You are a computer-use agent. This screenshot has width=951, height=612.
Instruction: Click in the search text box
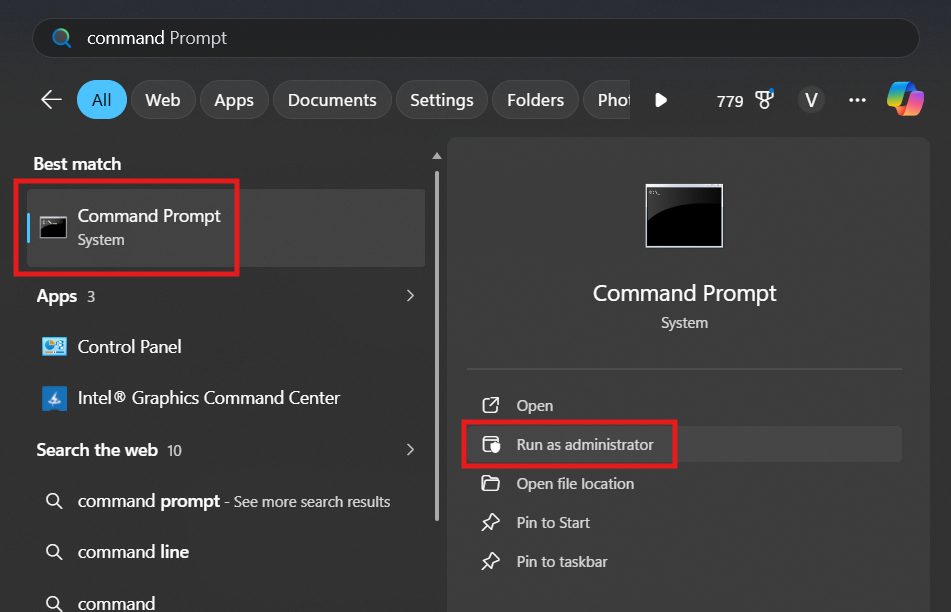pyautogui.click(x=480, y=38)
